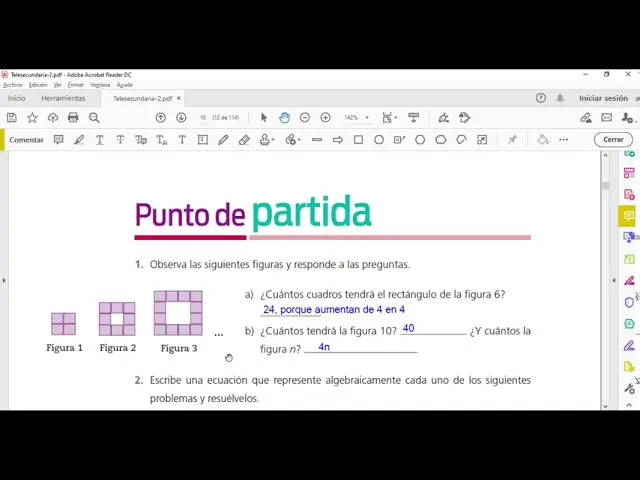Click the Save file icon

pyautogui.click(x=11, y=118)
